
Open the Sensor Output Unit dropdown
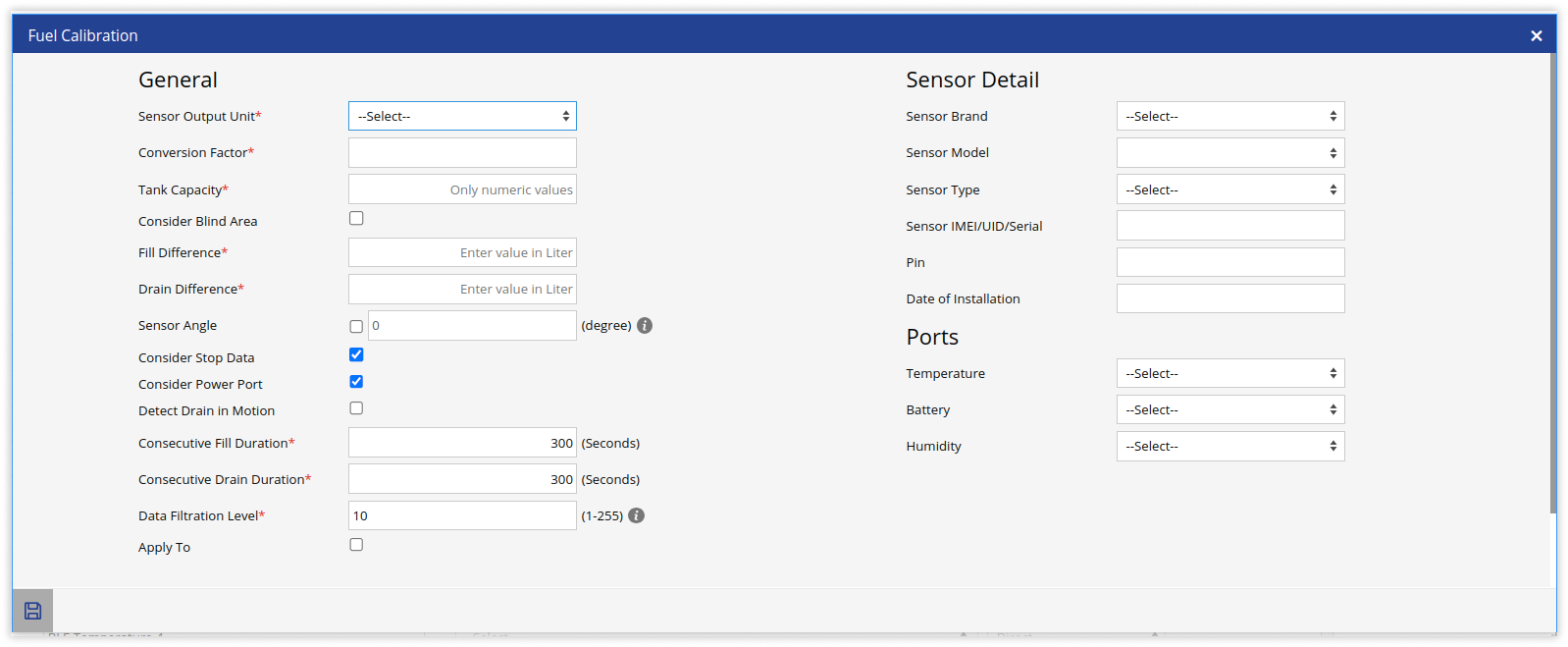462,116
